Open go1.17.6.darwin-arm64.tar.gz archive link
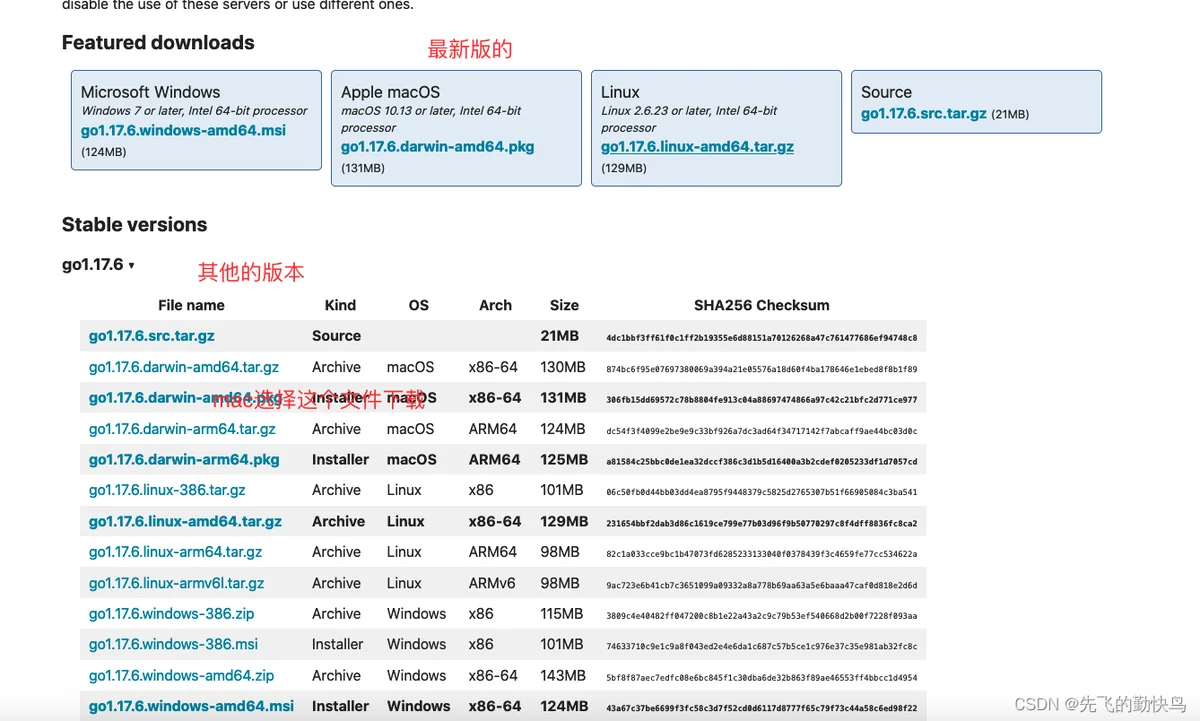Image resolution: width=1200 pixels, height=721 pixels. pos(182,429)
